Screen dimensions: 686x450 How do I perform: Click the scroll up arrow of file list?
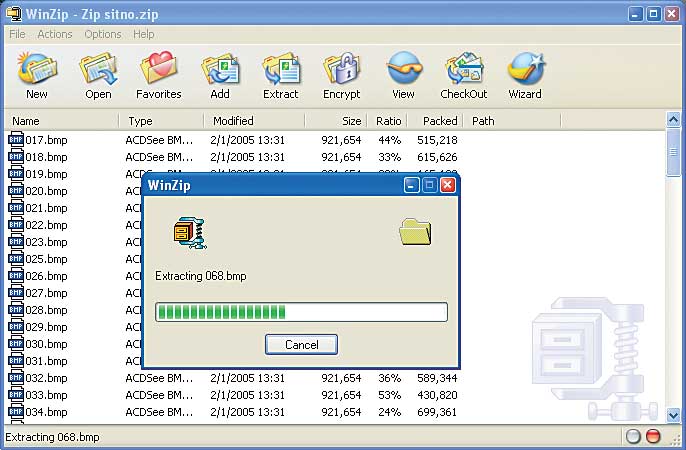pos(673,119)
